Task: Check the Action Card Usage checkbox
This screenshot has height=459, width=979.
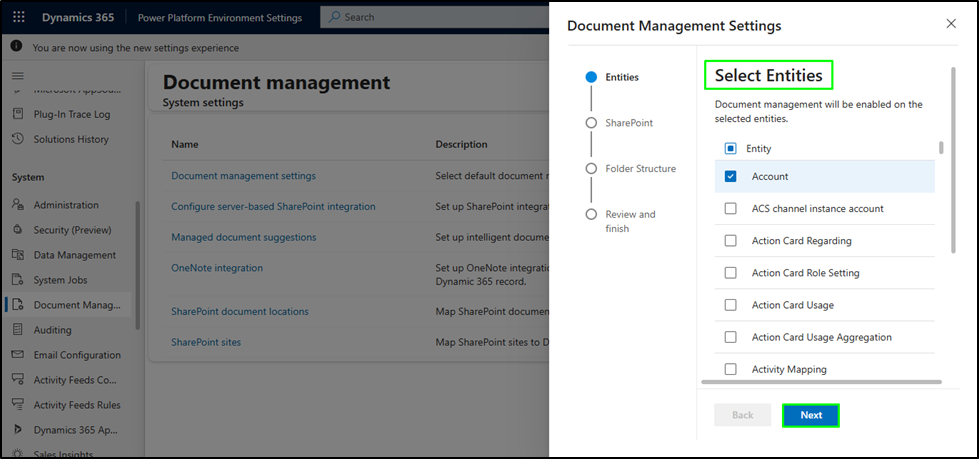Action: coord(730,305)
